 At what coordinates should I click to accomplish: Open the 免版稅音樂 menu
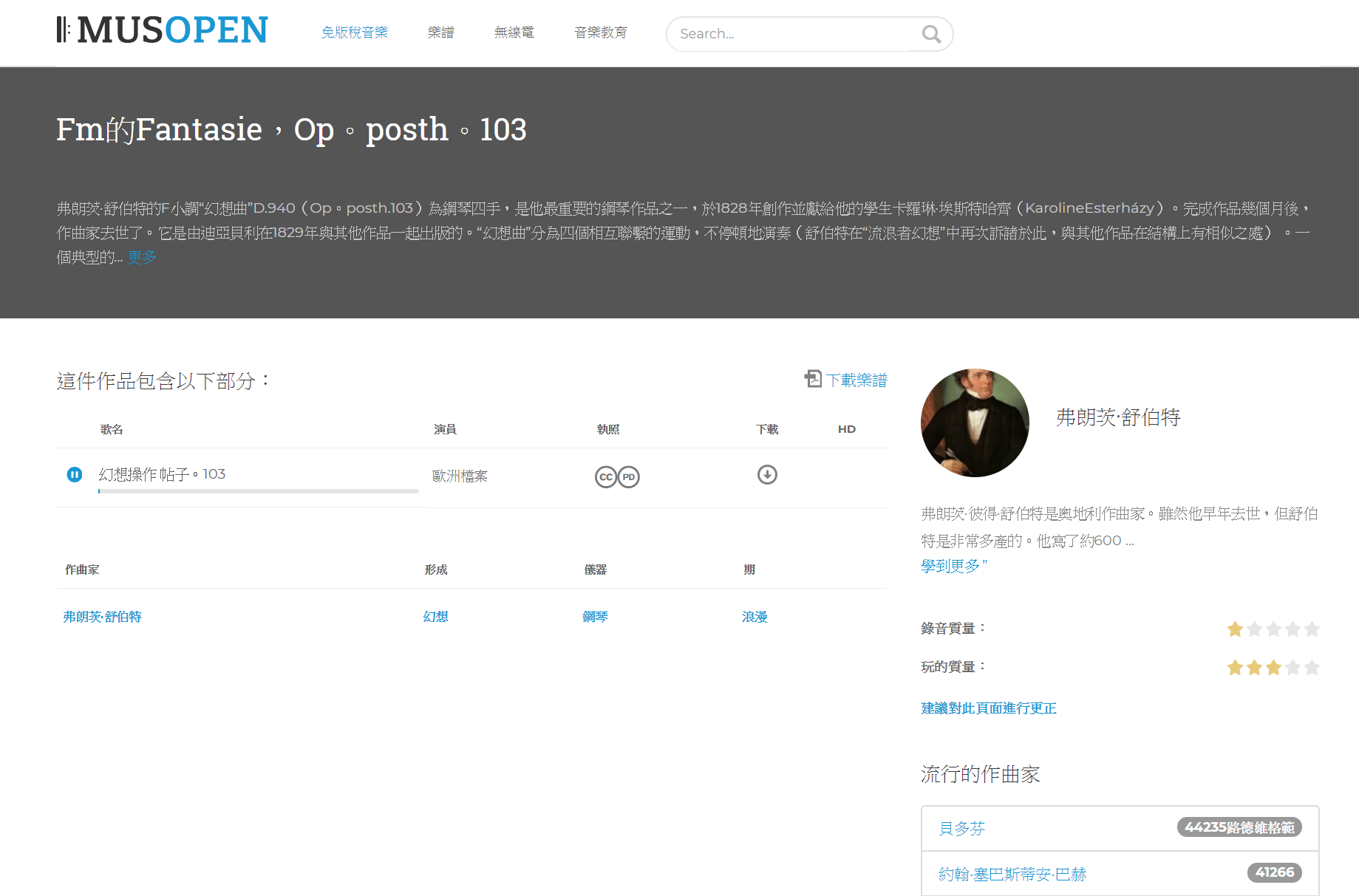(x=355, y=33)
